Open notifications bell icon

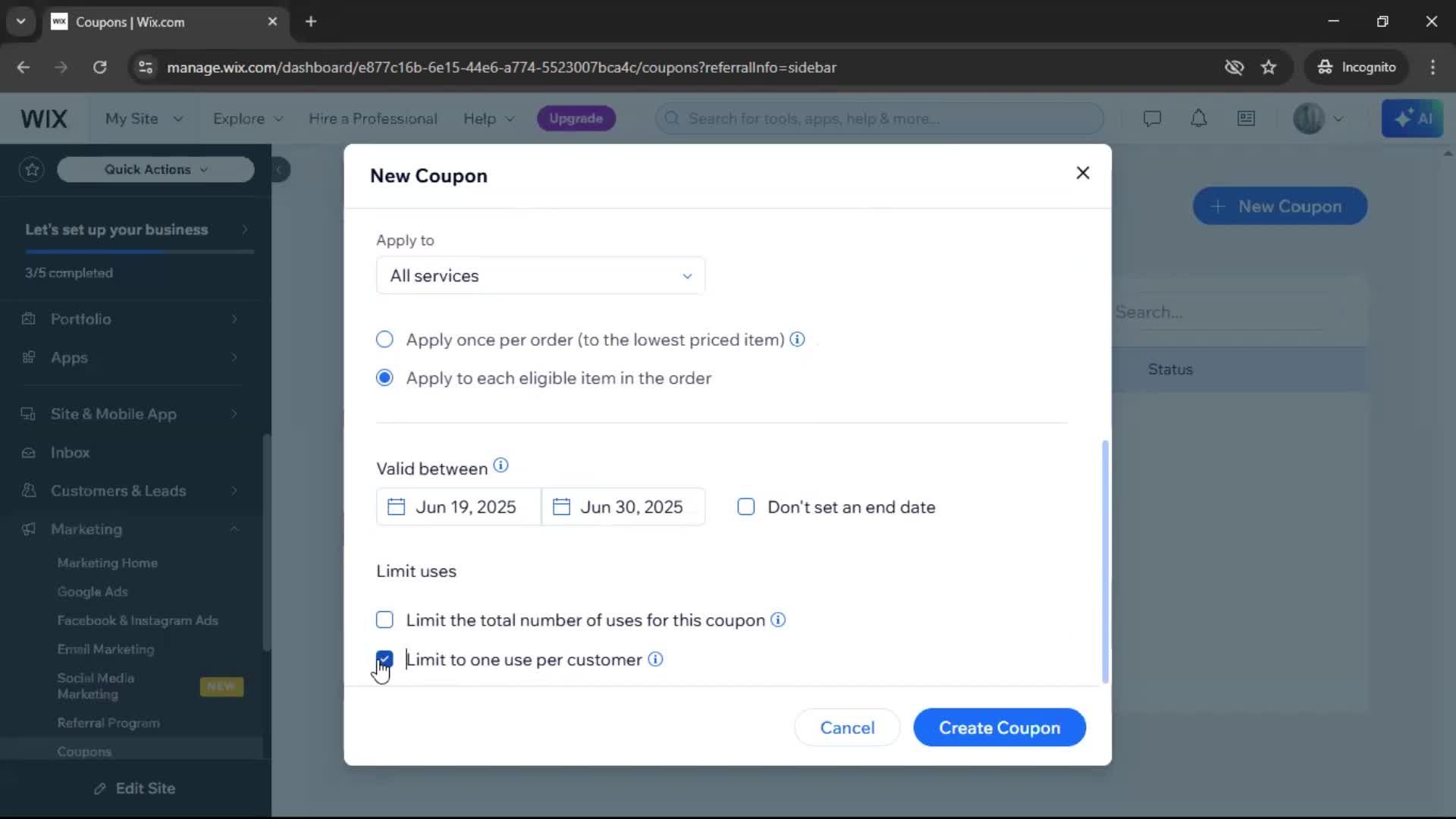pos(1198,118)
